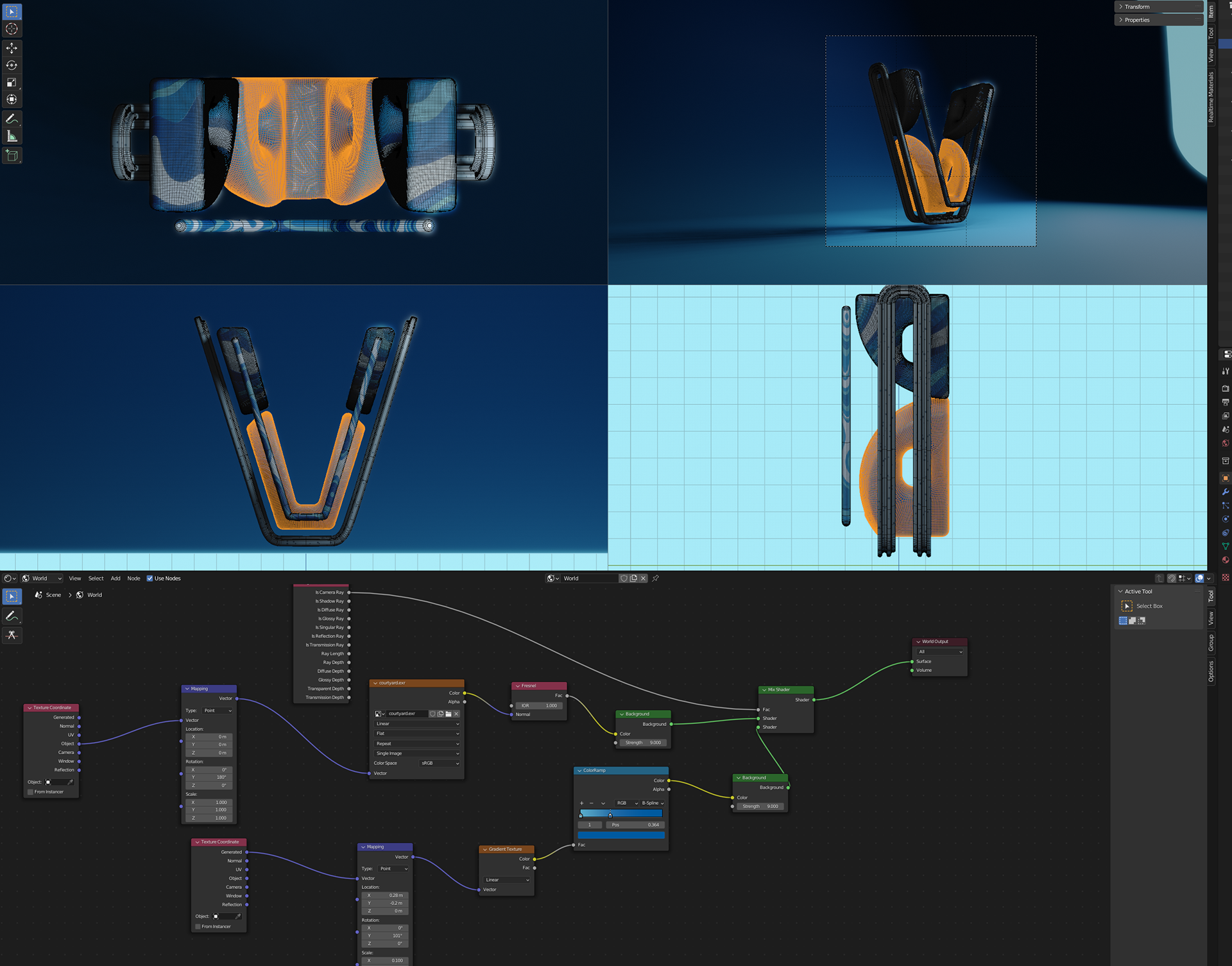
Task: Open the Add menu in node editor
Action: click(x=116, y=578)
